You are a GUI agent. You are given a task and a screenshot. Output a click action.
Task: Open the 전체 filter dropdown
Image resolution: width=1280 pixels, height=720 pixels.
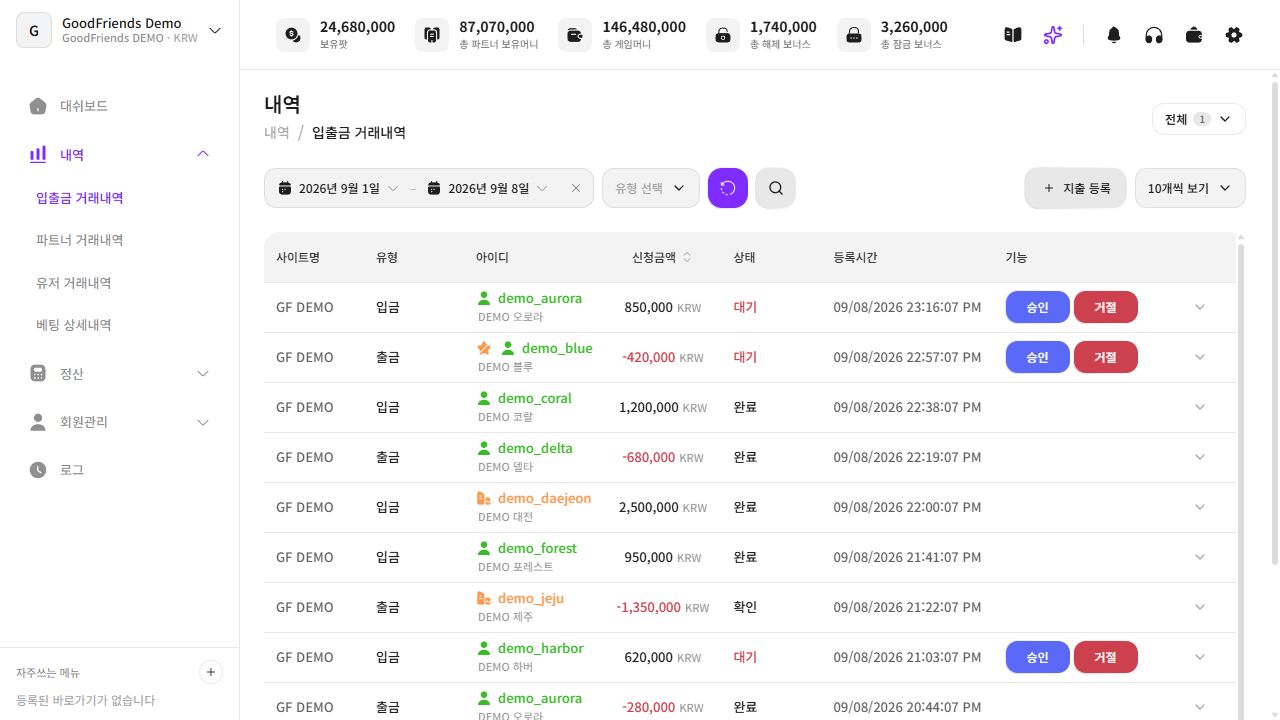click(1199, 119)
